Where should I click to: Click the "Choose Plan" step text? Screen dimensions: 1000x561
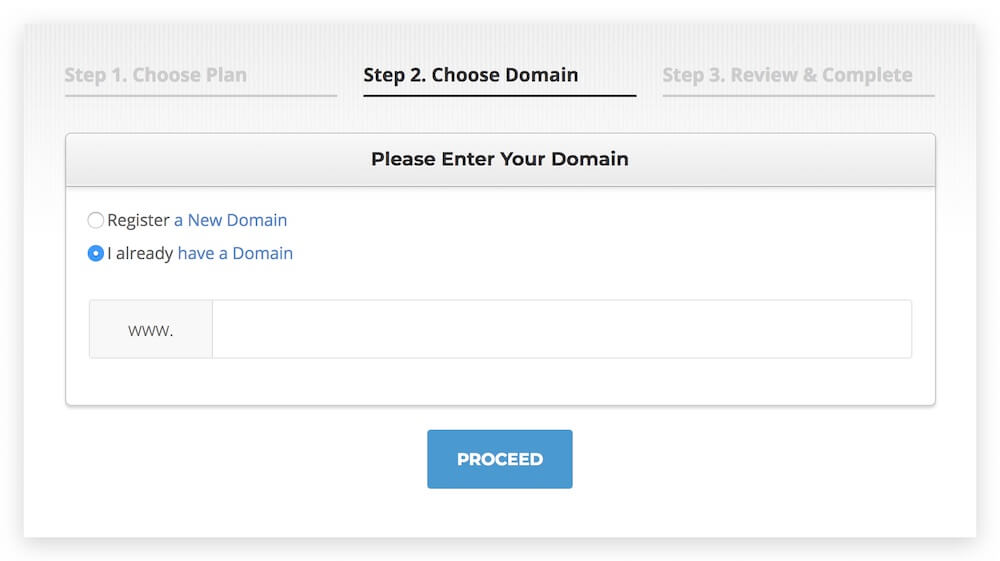pyautogui.click(x=189, y=75)
